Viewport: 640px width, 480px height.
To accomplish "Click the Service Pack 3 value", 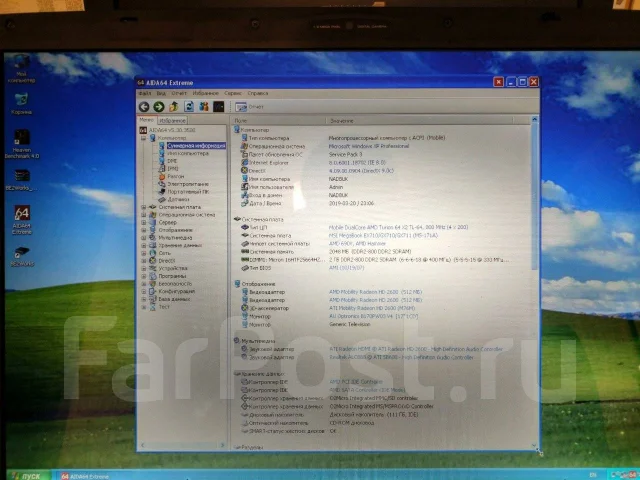I will (x=345, y=154).
